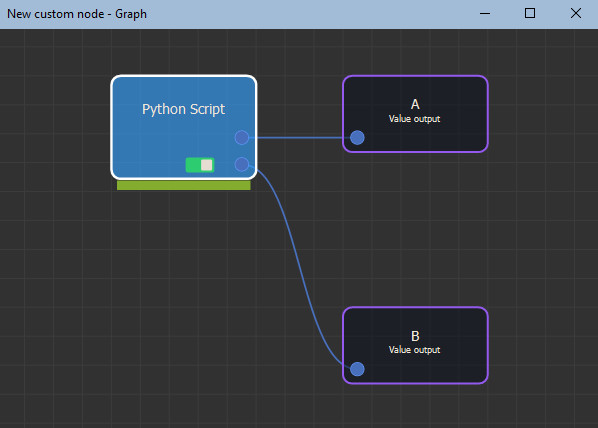Maximize the New custom node Graph window
The height and width of the screenshot is (428, 598).
530,14
